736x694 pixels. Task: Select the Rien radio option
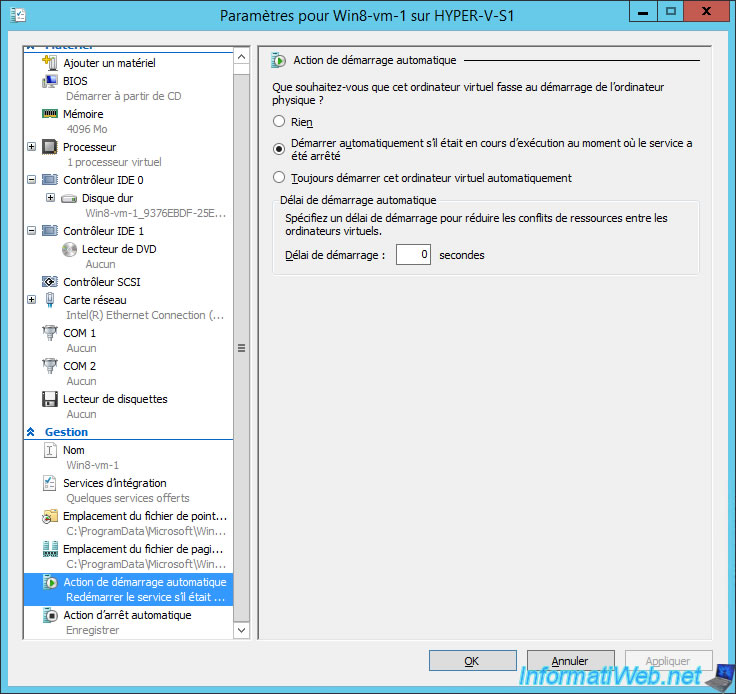[x=279, y=122]
